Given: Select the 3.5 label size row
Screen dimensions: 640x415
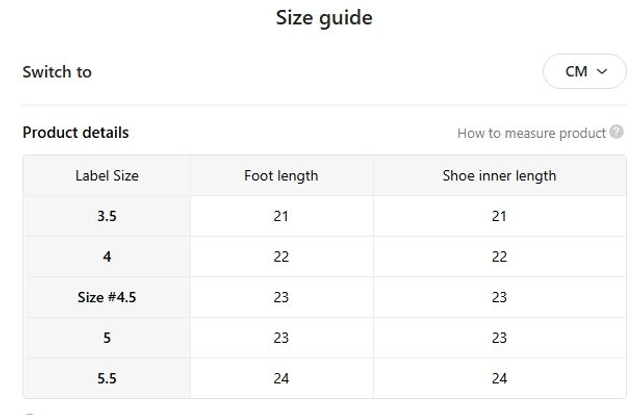Looking at the screenshot, I should (107, 216).
